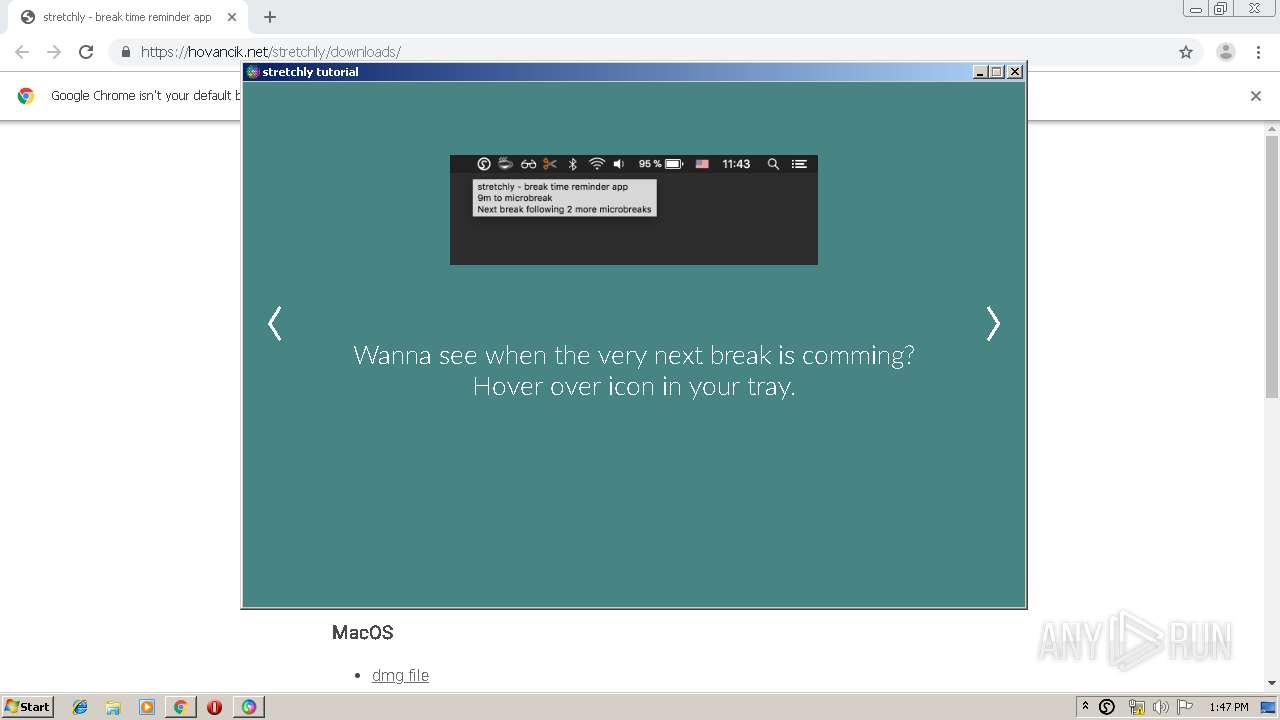Viewport: 1280px width, 720px height.
Task: Open the Action Center flag icon
Action: point(1184,707)
